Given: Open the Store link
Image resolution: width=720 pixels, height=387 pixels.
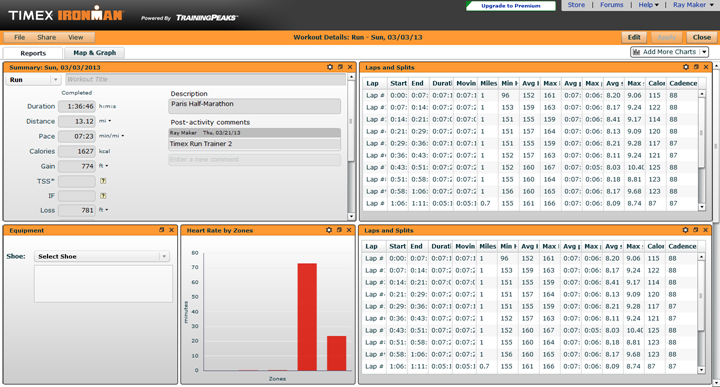Looking at the screenshot, I should click(x=576, y=5).
